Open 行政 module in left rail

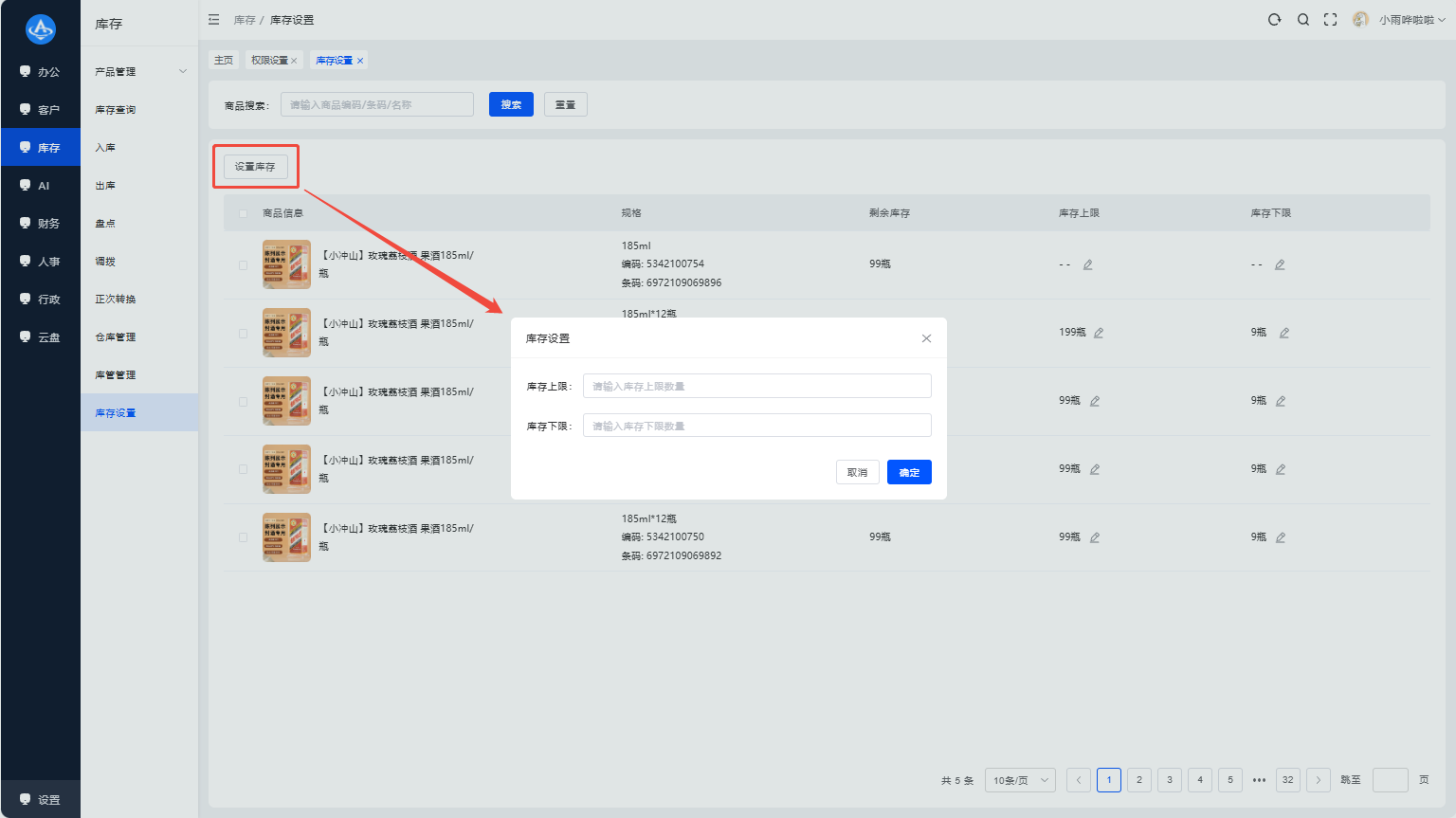tap(40, 300)
